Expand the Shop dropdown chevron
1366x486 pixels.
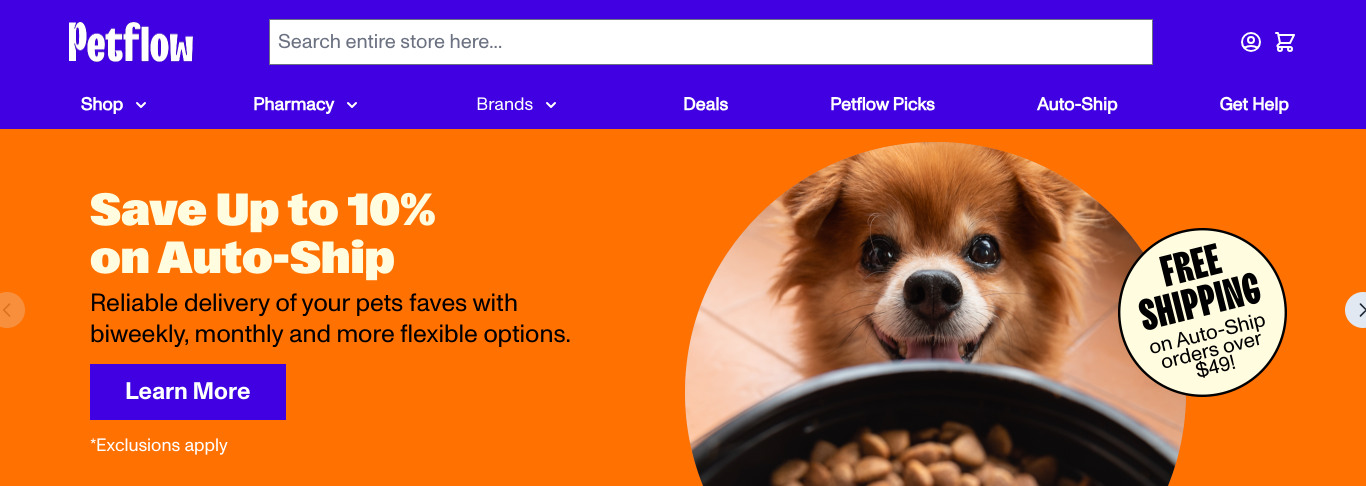pyautogui.click(x=141, y=105)
